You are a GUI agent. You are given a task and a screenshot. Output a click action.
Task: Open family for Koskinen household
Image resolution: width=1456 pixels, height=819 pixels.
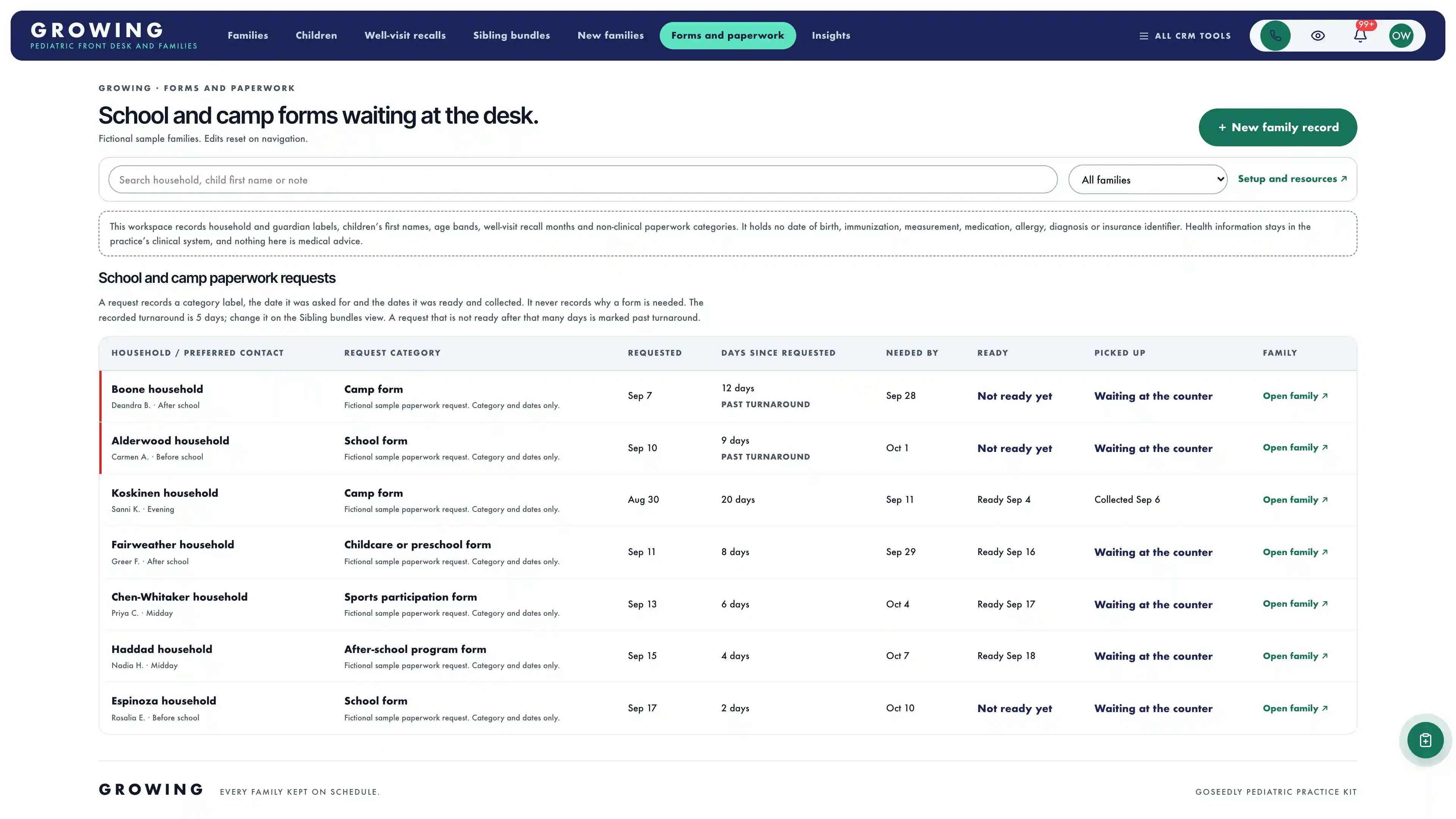click(1295, 500)
